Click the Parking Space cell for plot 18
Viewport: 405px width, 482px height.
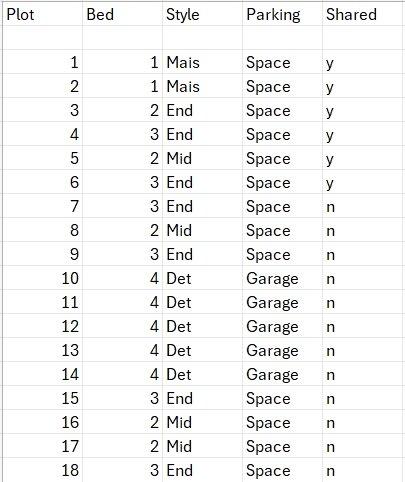283,470
